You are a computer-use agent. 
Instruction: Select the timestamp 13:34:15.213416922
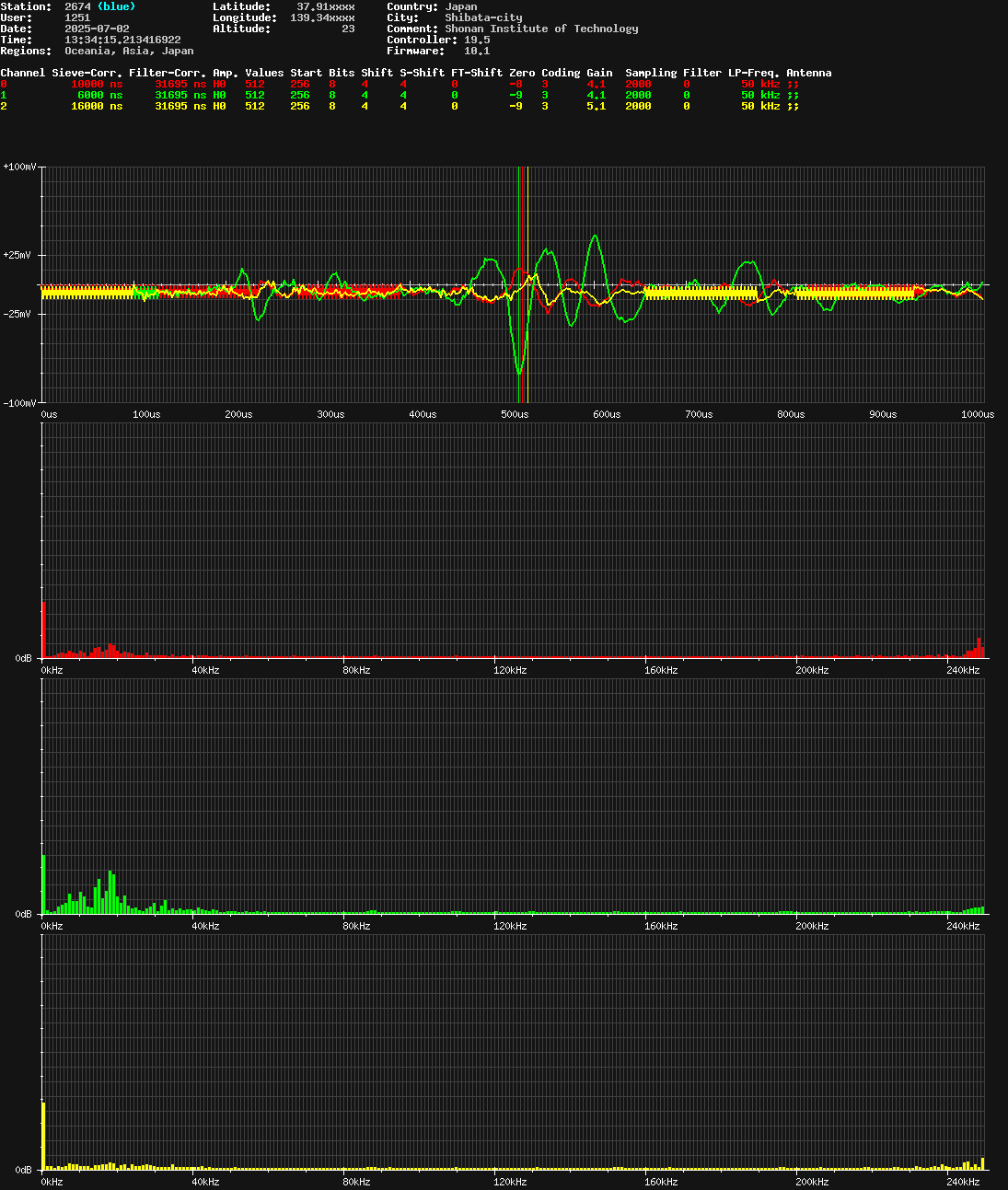(122, 40)
